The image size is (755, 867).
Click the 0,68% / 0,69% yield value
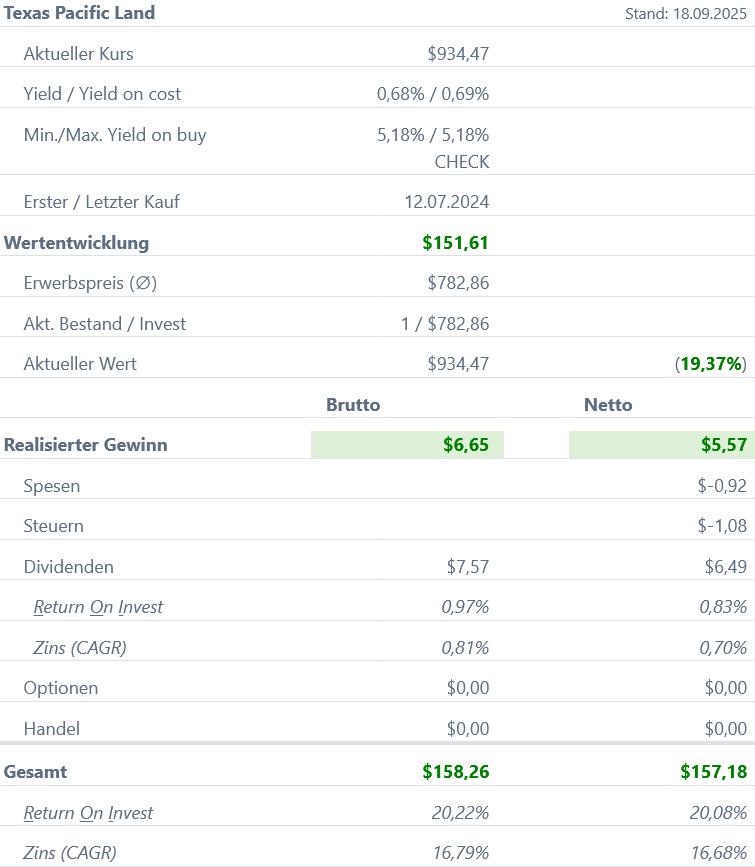432,94
